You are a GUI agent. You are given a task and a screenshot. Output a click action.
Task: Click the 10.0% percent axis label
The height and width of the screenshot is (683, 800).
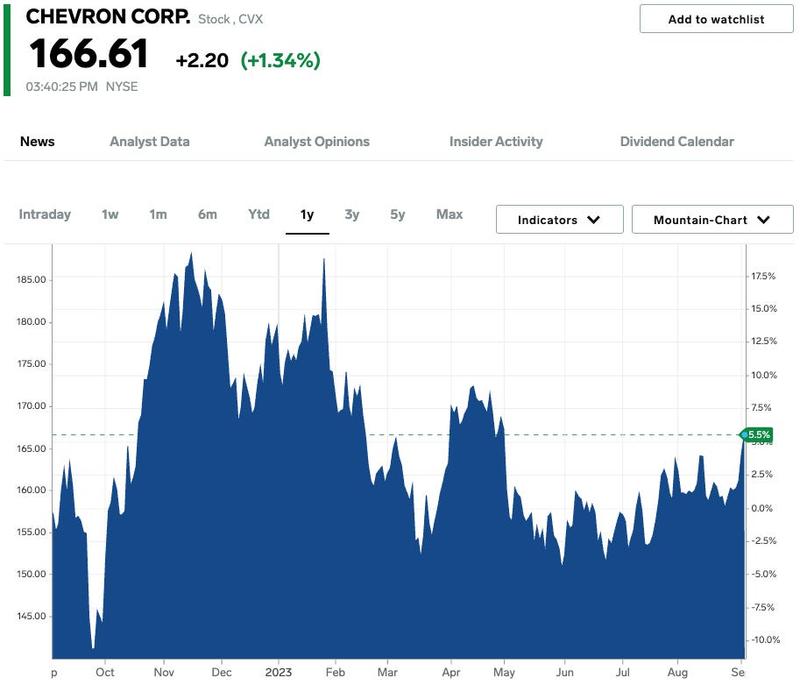coord(764,375)
